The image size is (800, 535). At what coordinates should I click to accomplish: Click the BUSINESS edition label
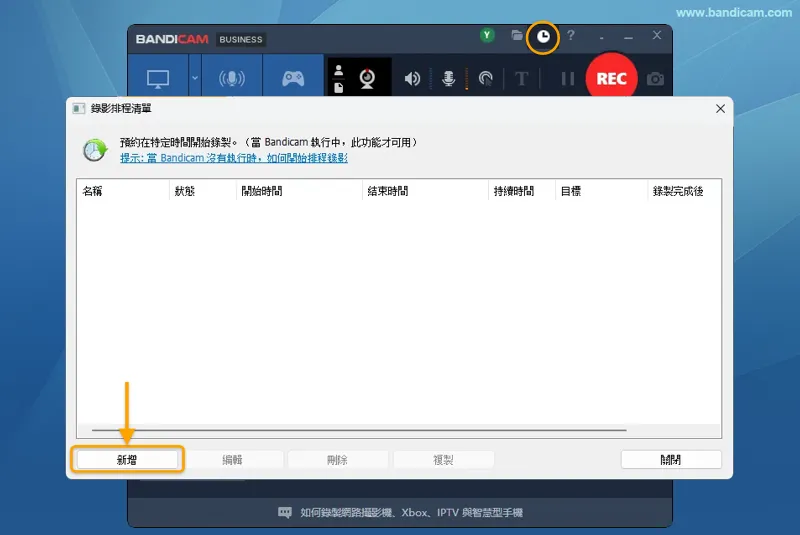tap(241, 39)
